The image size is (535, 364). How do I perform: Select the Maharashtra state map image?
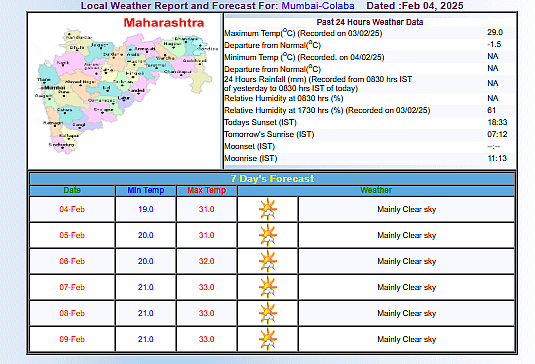tap(125, 90)
